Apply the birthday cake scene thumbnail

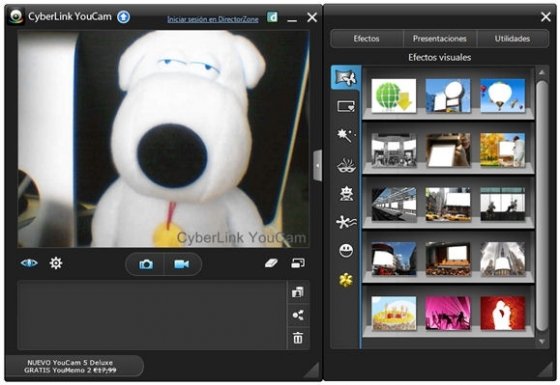coord(394,313)
